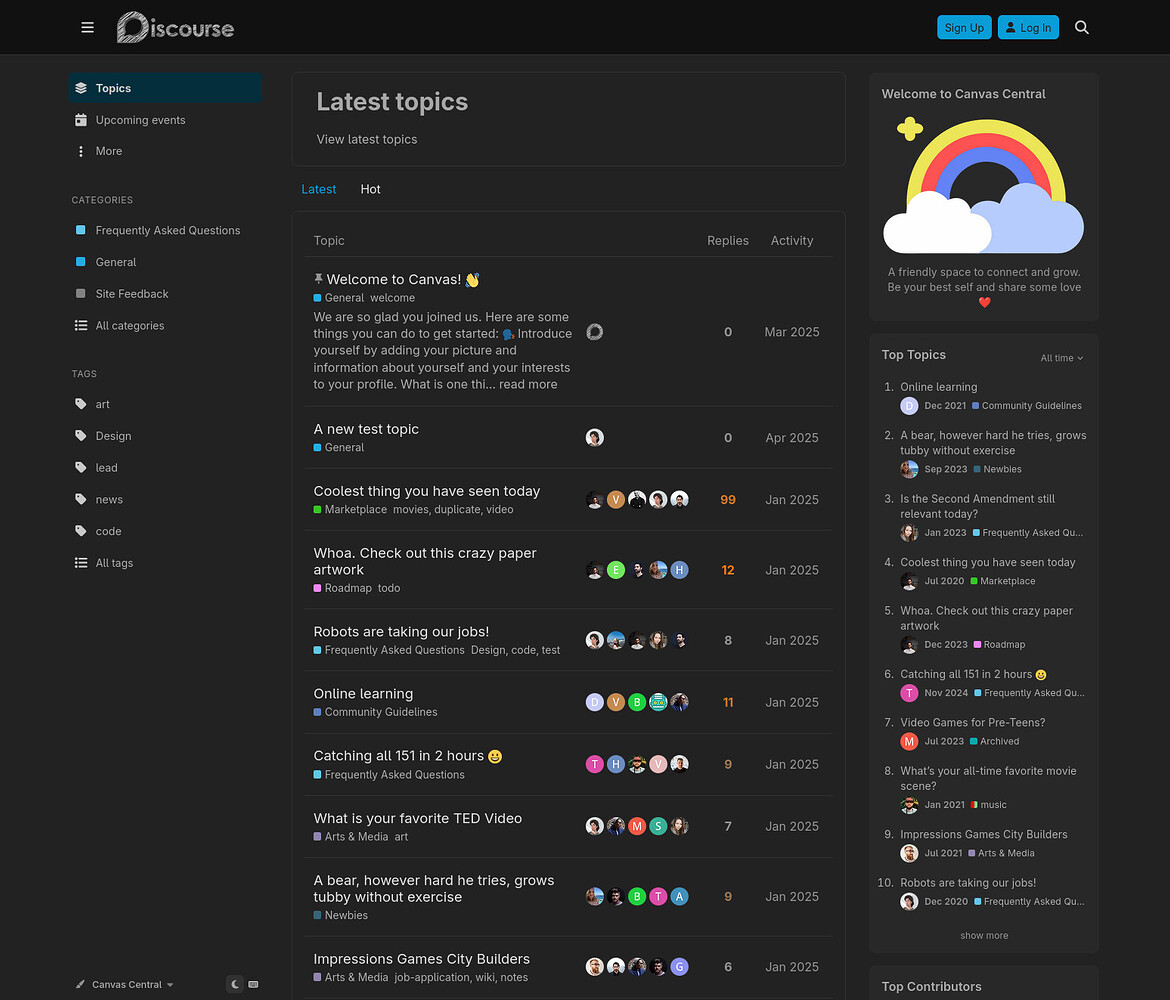Expand the More sidebar menu
This screenshot has width=1170, height=1000.
pyautogui.click(x=108, y=151)
